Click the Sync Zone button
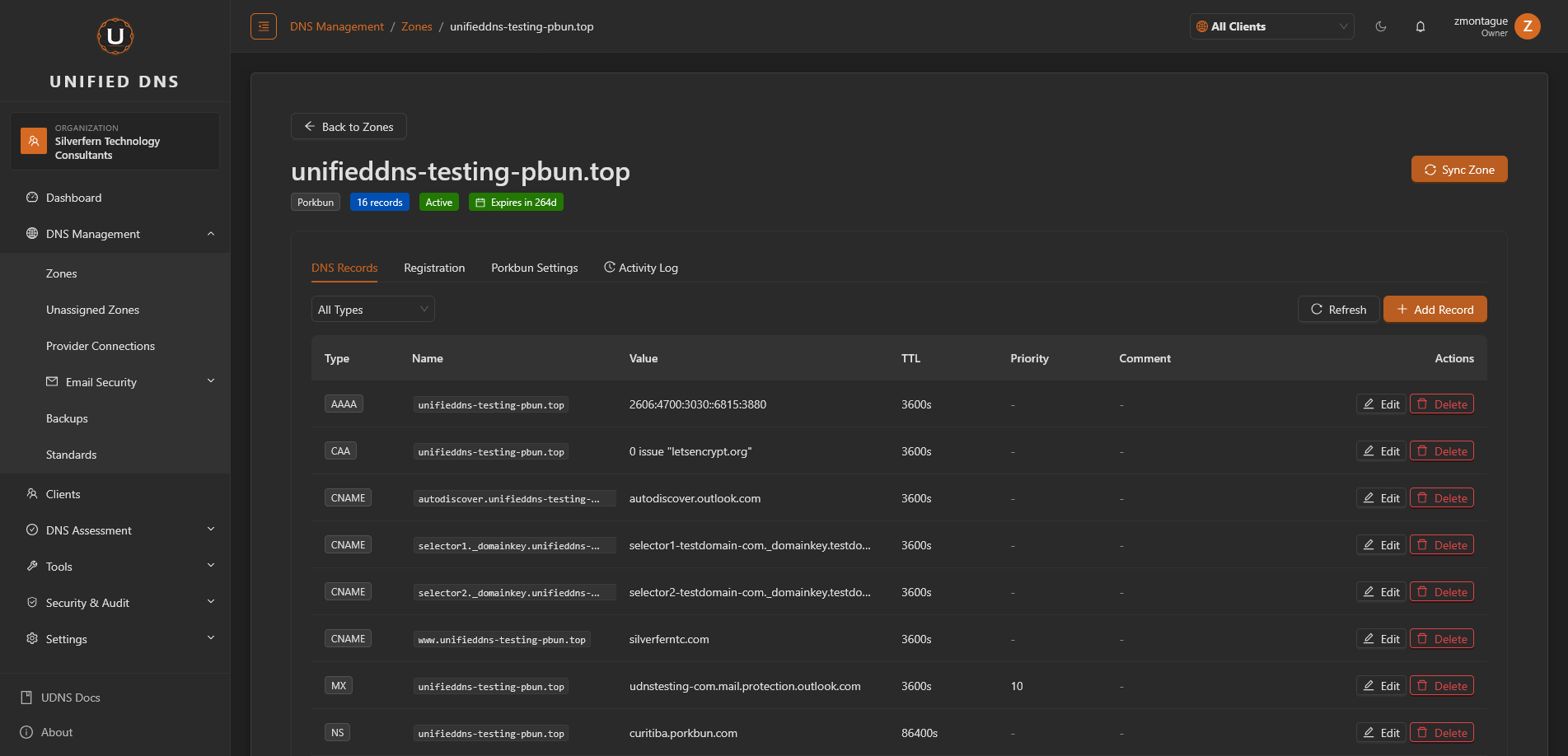The height and width of the screenshot is (756, 1568). (x=1459, y=170)
